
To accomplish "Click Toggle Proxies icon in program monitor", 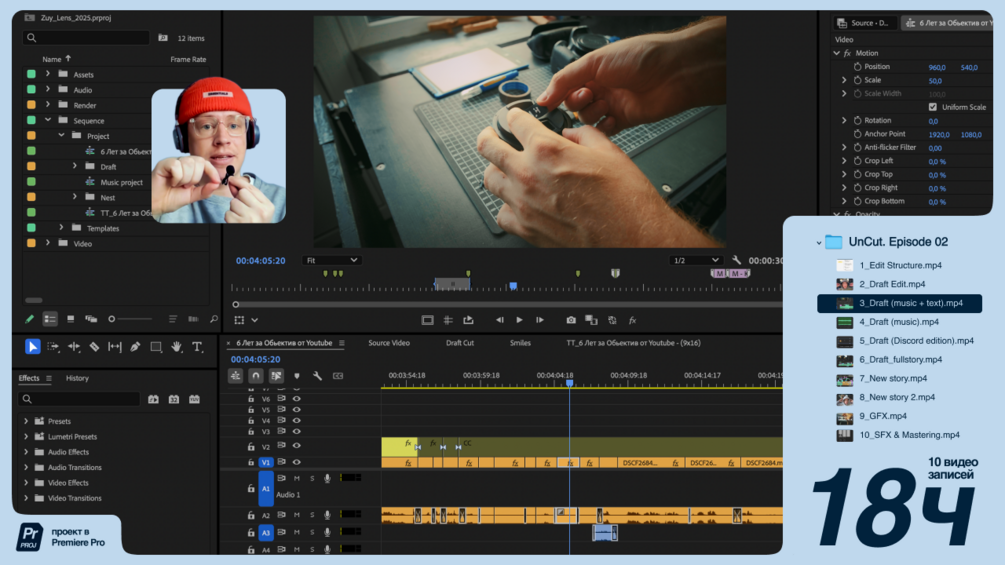I will click(612, 320).
